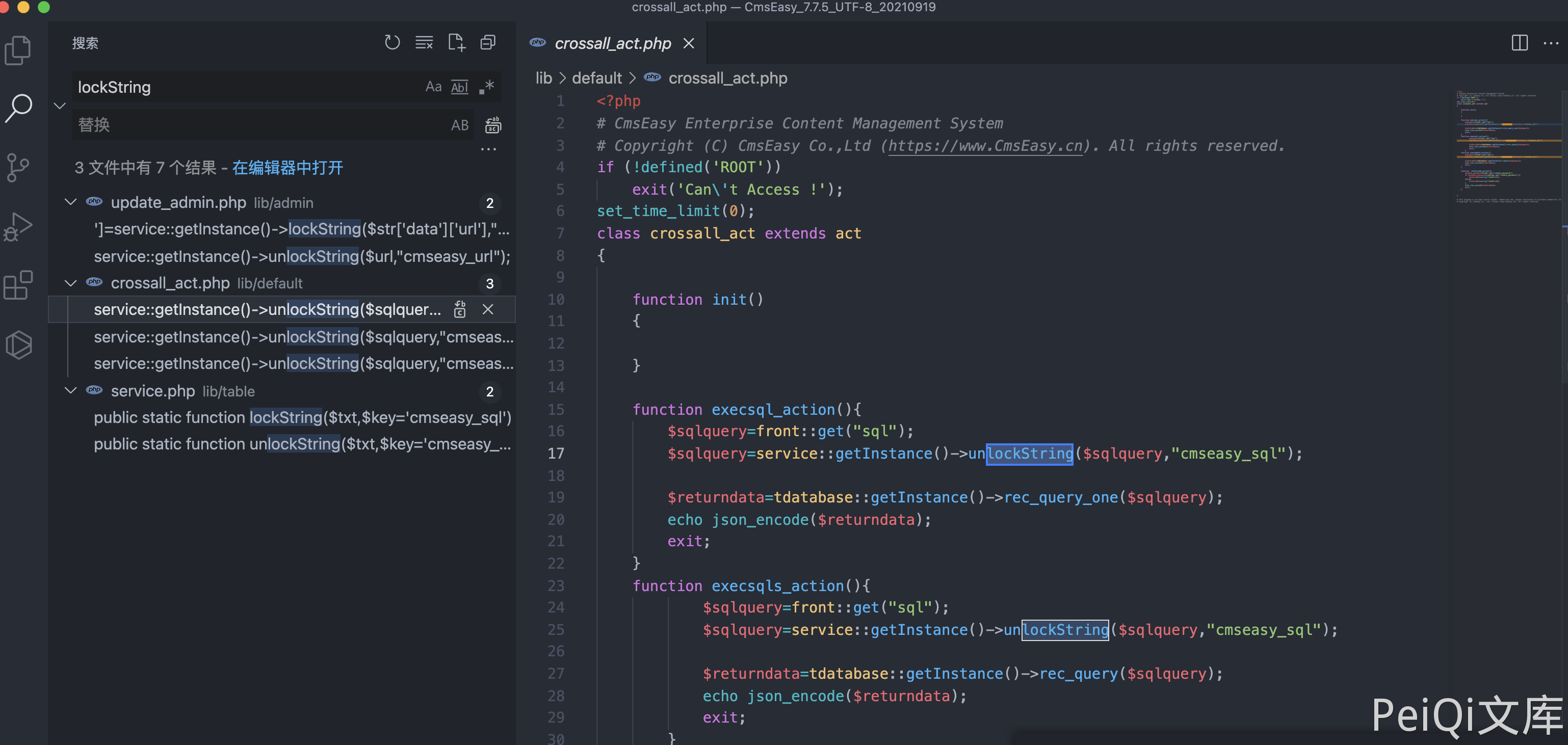Collapse the update_admin.php results group

tap(71, 202)
